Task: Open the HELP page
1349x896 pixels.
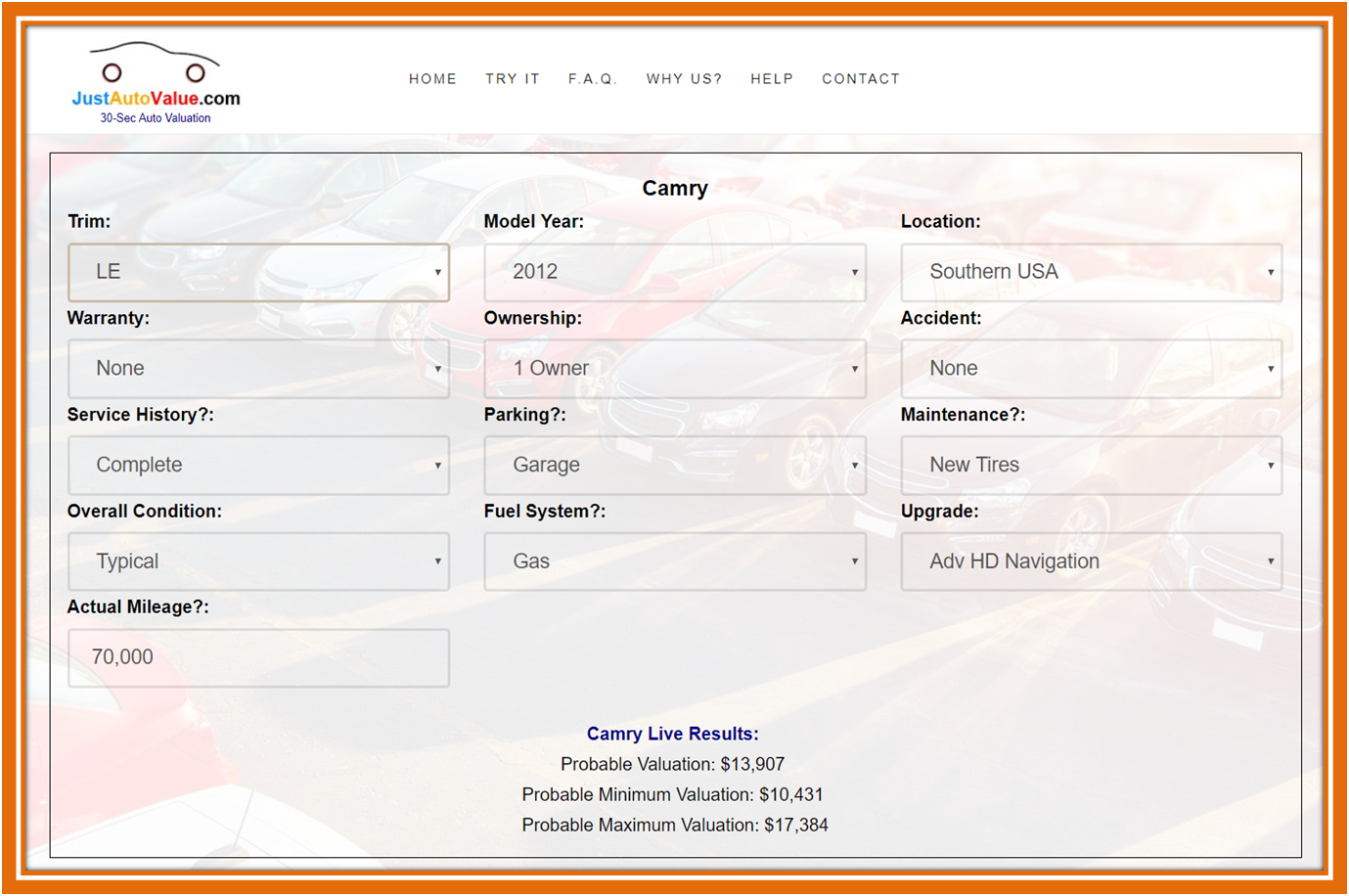Action: [x=772, y=78]
